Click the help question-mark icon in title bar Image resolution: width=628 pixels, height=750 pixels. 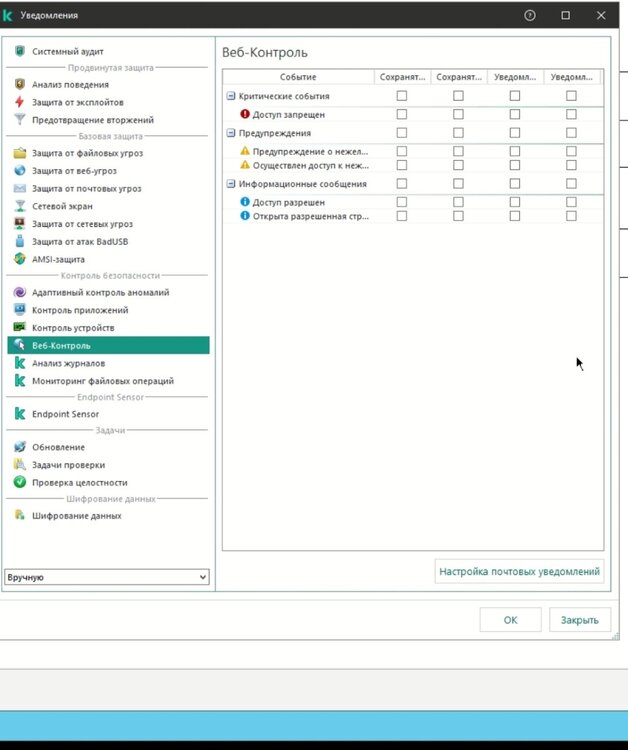[529, 15]
